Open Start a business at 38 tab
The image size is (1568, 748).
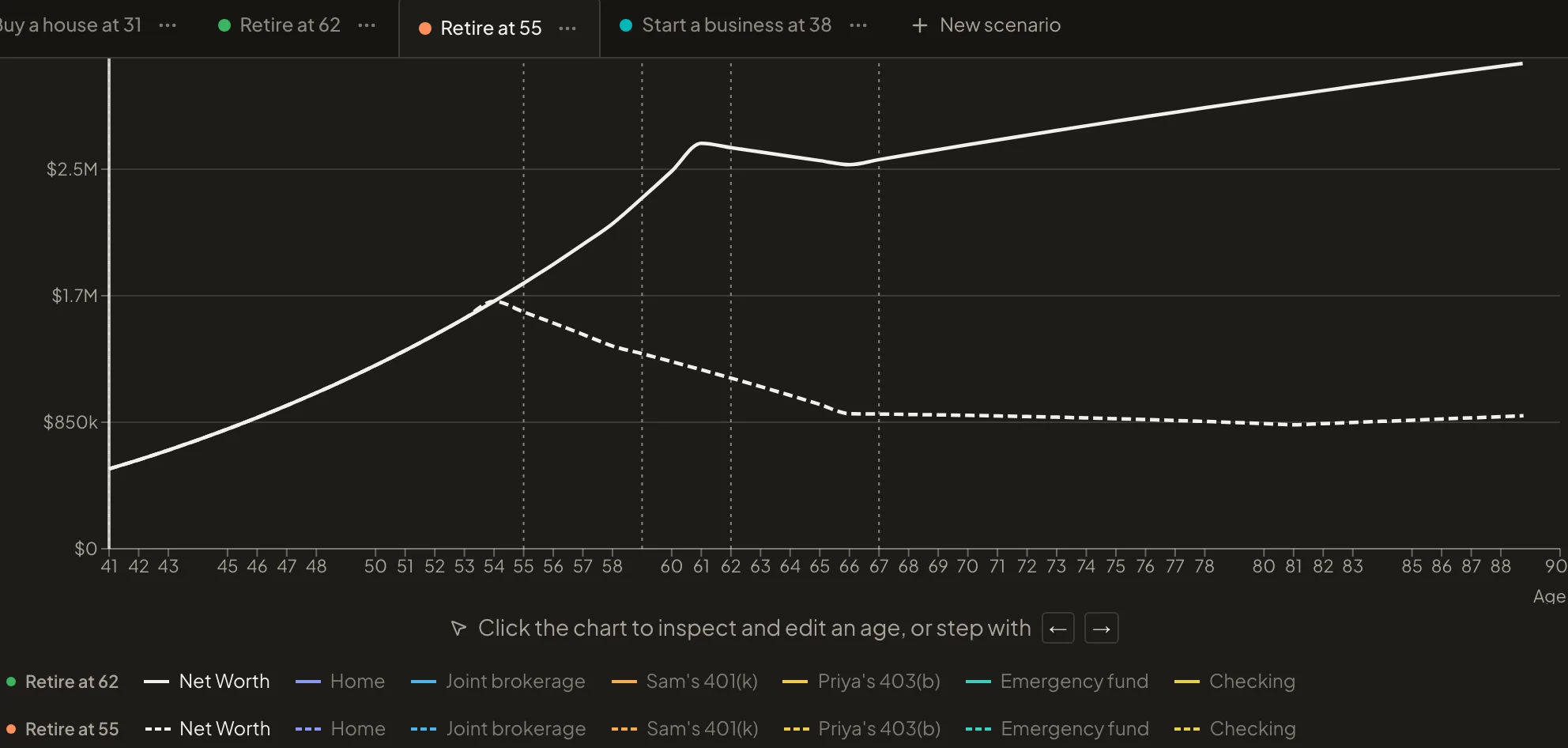pos(726,25)
